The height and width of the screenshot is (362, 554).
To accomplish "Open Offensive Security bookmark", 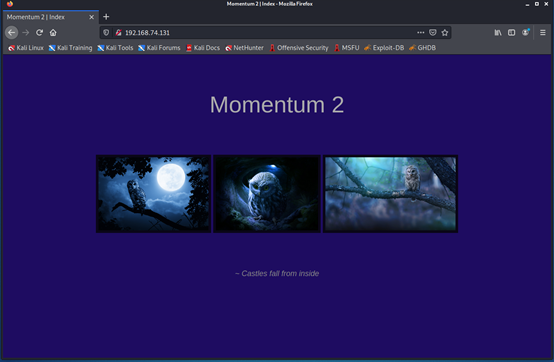I will (299, 48).
